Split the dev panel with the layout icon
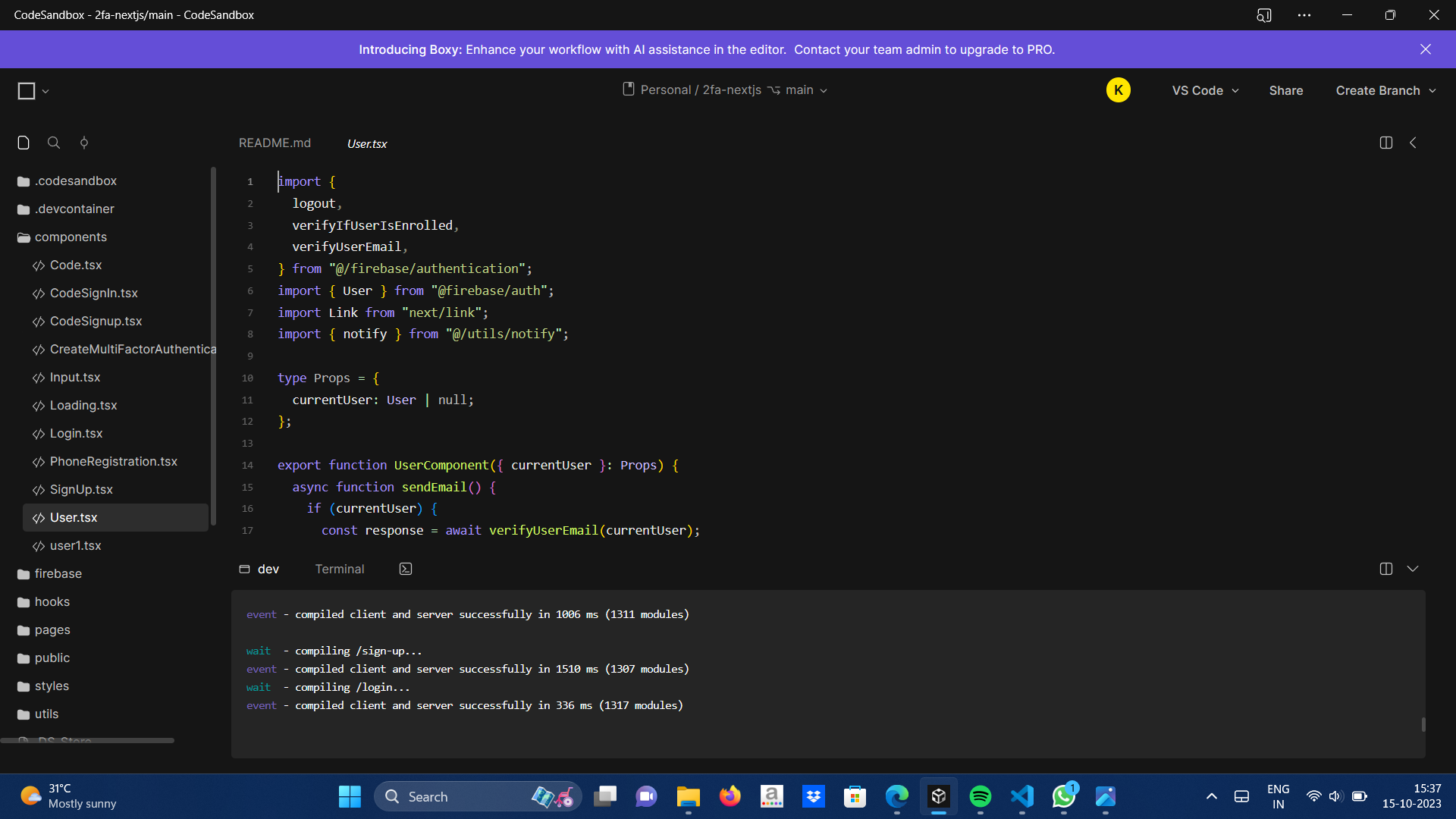Screen dimensions: 1456x819 1385,569
